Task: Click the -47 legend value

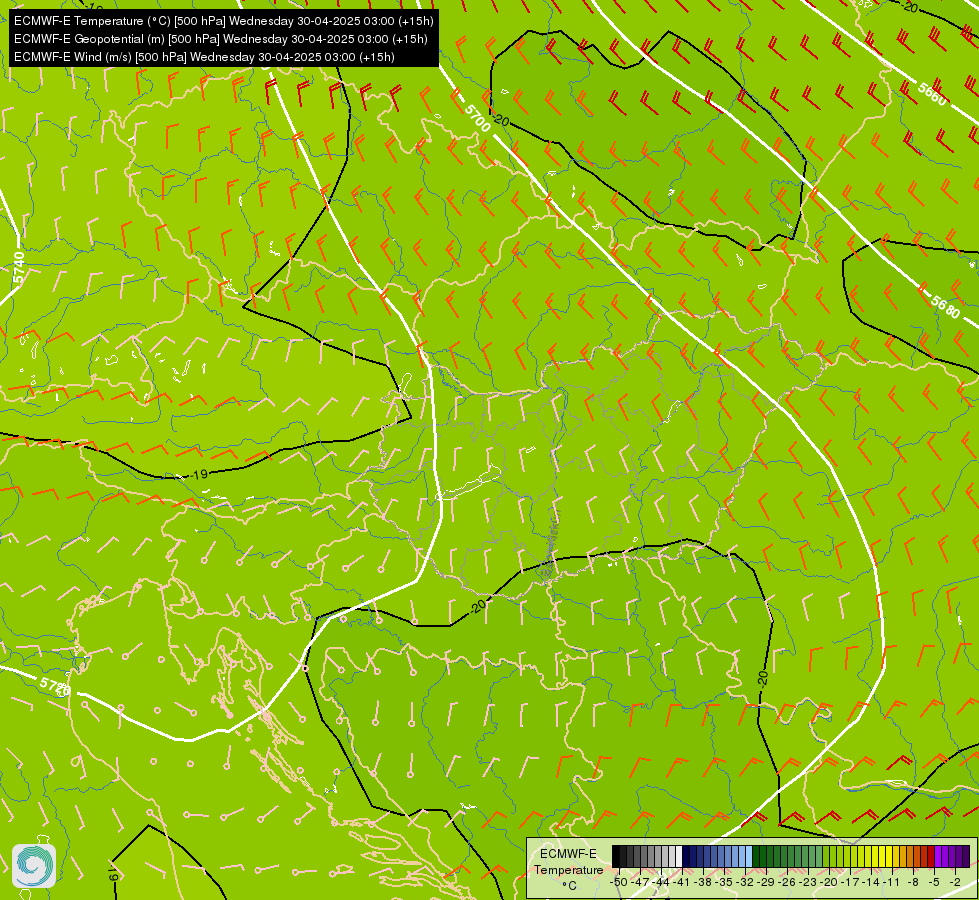Action: [640, 882]
